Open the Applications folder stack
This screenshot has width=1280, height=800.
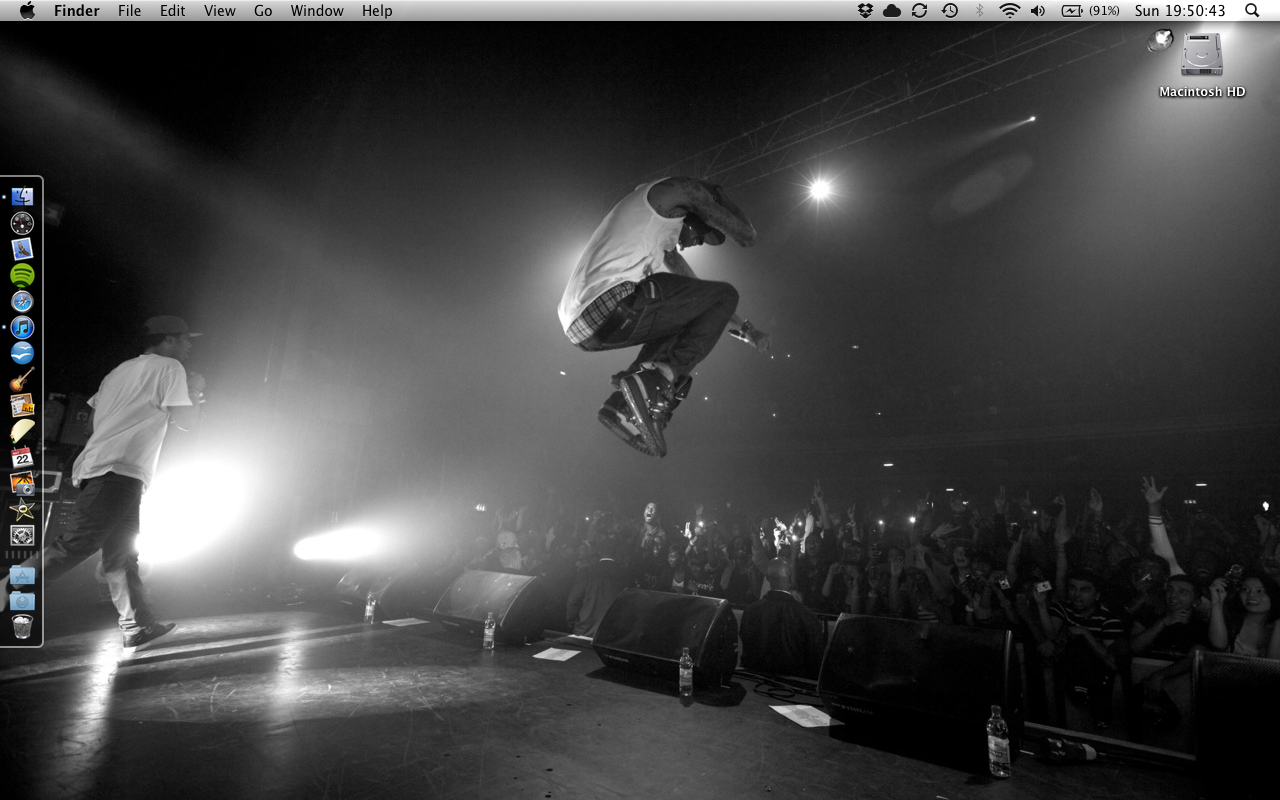22,575
